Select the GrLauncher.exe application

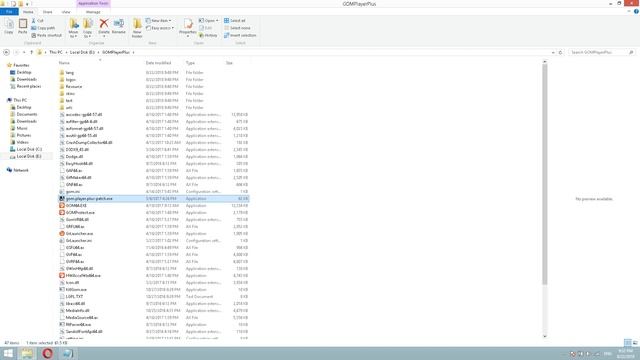80,233
